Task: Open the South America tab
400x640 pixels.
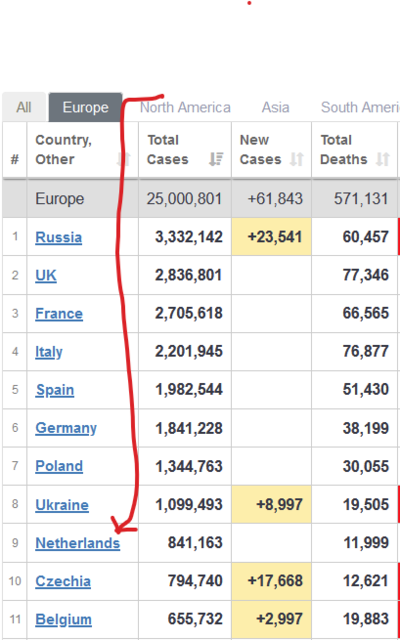Action: coord(360,107)
